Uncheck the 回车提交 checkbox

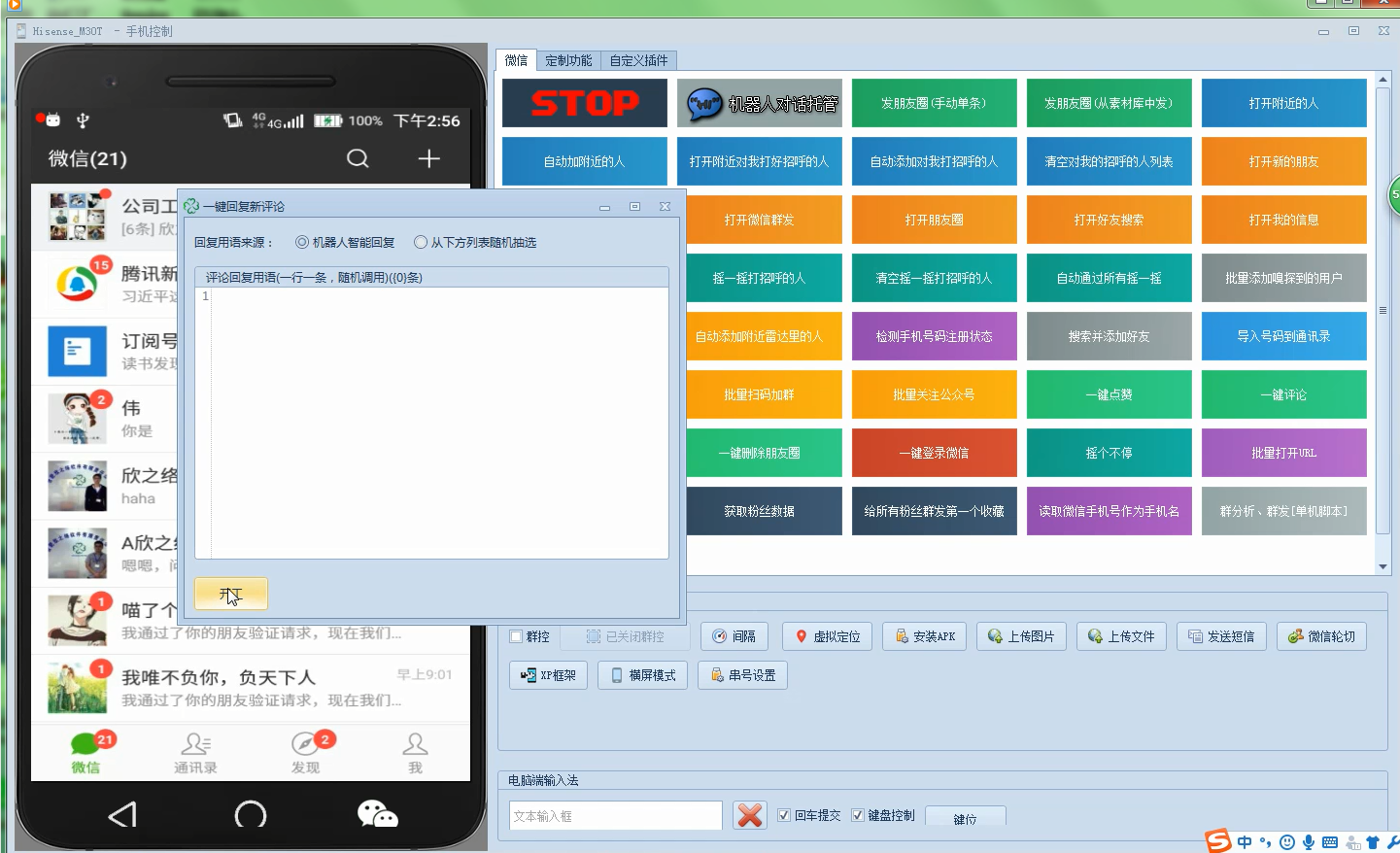pos(784,815)
